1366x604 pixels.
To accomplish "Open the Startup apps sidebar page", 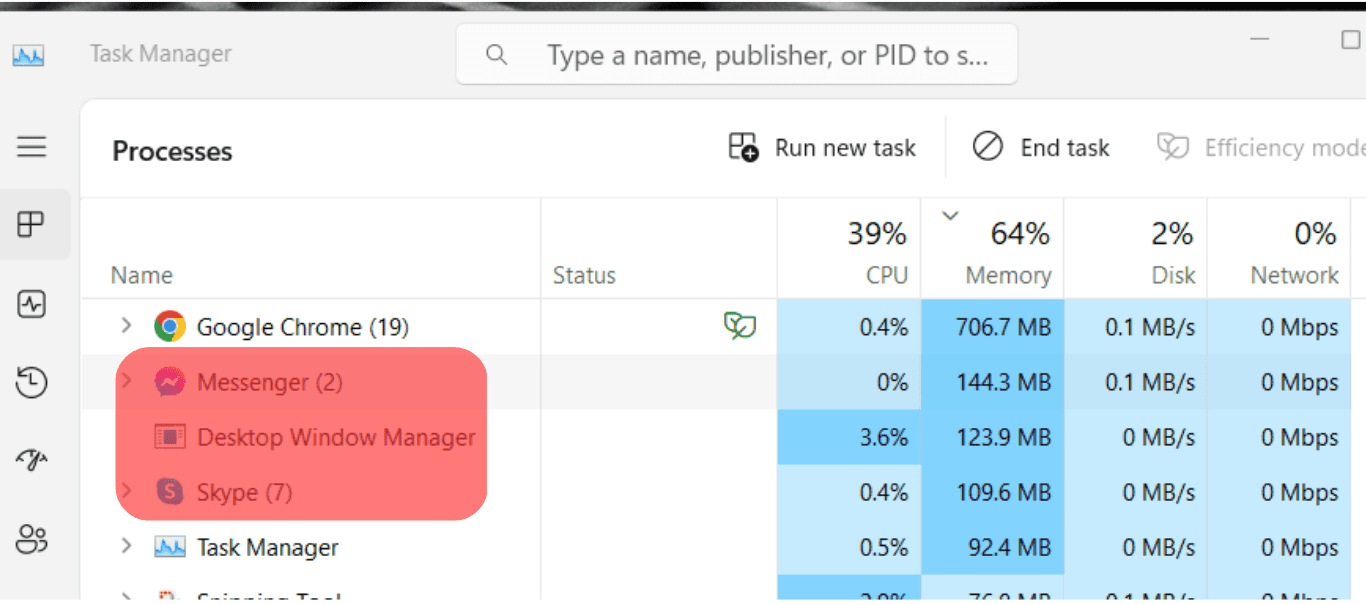I will (32, 461).
